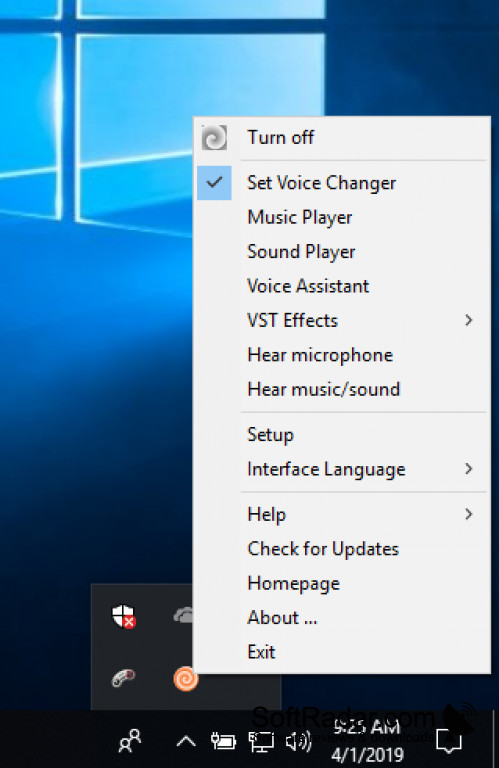Image resolution: width=499 pixels, height=768 pixels.
Task: Expand the Interface Language submenu arrow
Action: click(469, 469)
